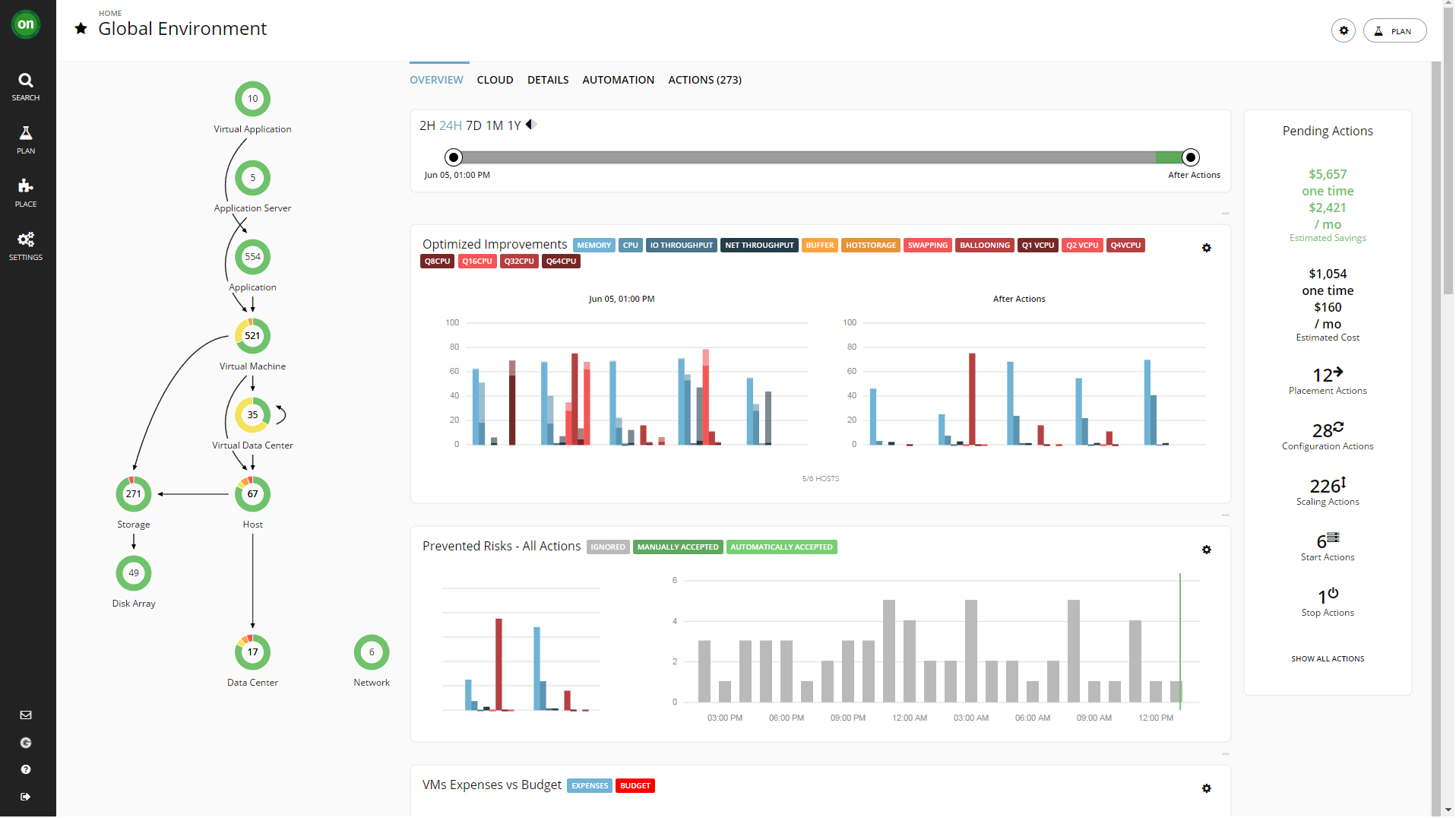Open the Optimized Improvements gear settings

(x=1206, y=248)
